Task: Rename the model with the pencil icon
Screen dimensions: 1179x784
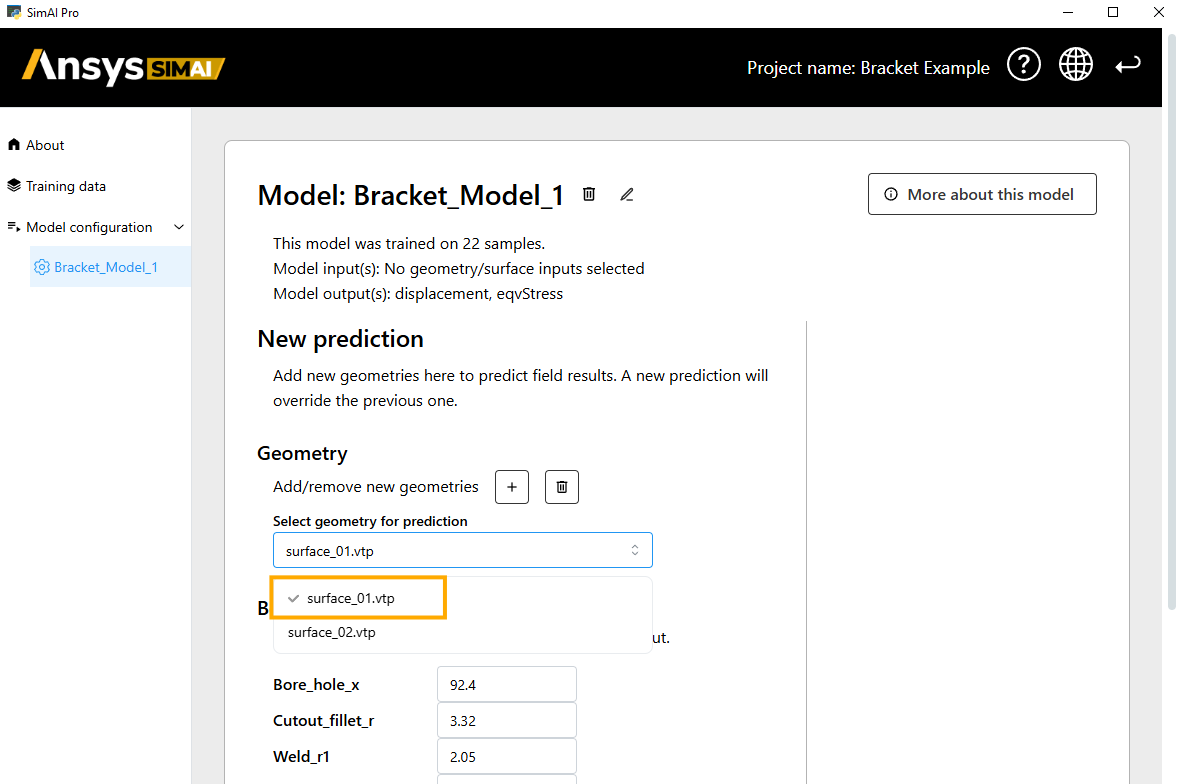Action: (x=627, y=194)
